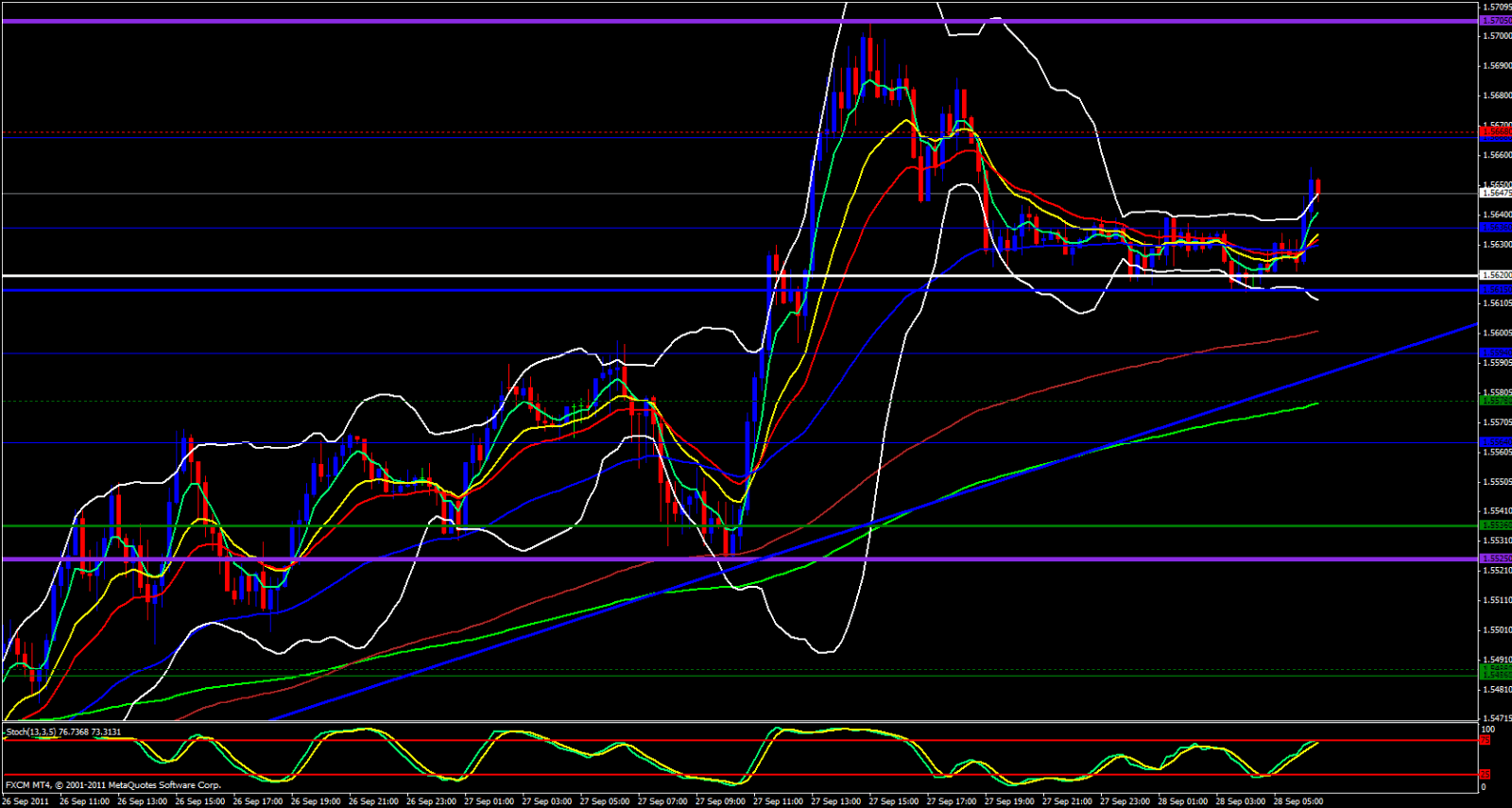Select the white 1.5620 horizontal line label
The image size is (1512, 808).
[x=1494, y=275]
